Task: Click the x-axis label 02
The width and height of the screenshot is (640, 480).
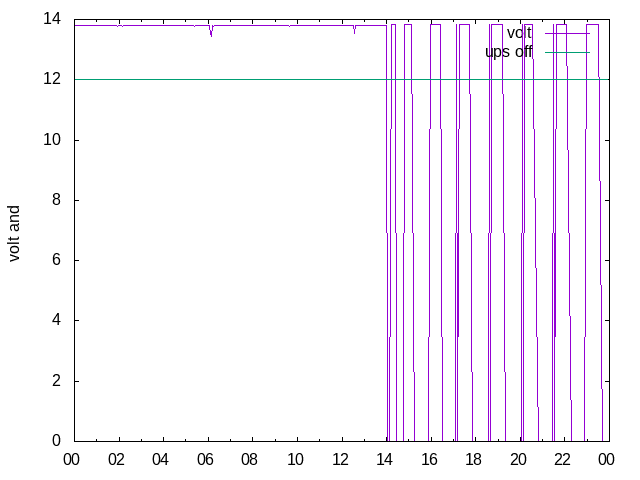Action: click(x=116, y=460)
